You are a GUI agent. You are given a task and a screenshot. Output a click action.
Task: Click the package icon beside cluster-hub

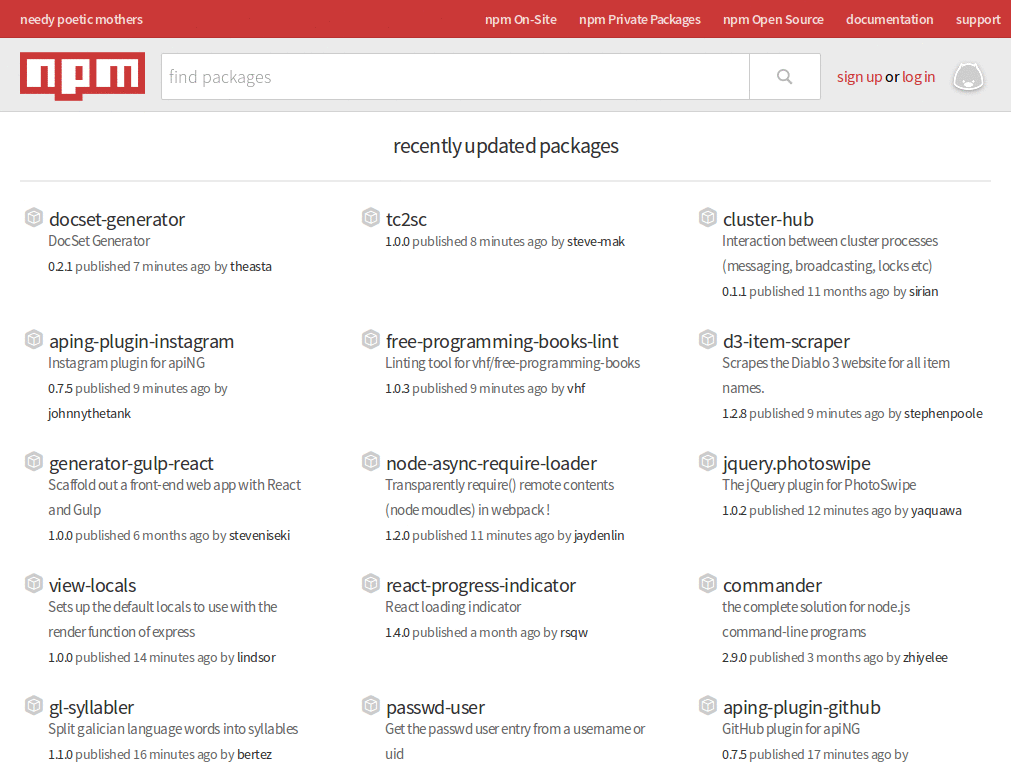708,217
